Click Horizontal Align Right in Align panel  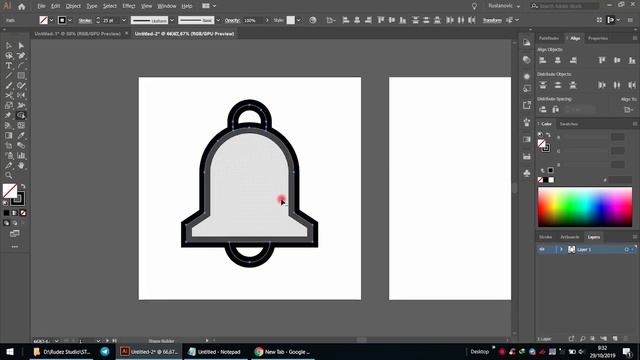[573, 60]
